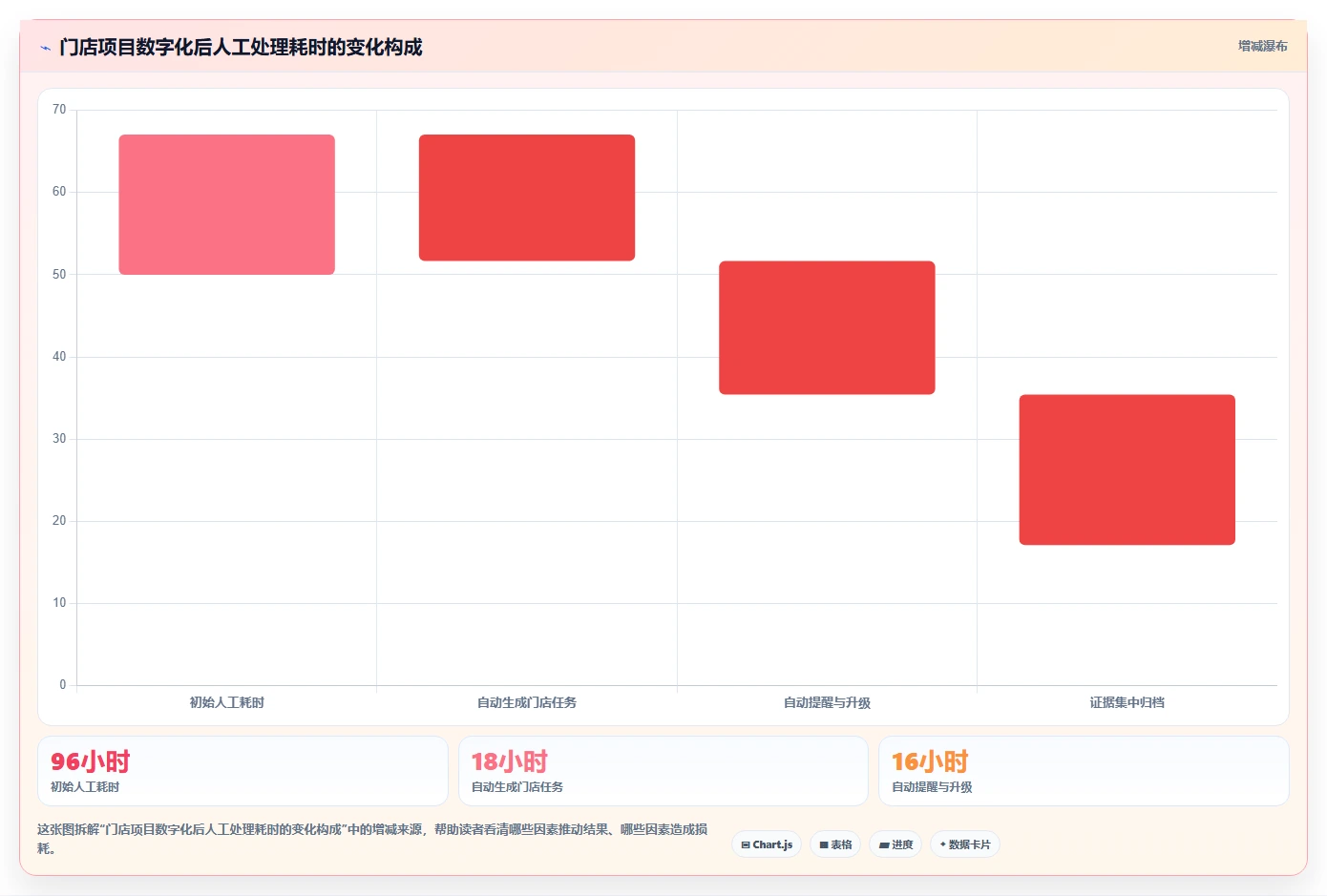The width and height of the screenshot is (1327, 896).
Task: Click the 表格 tag
Action: click(835, 844)
